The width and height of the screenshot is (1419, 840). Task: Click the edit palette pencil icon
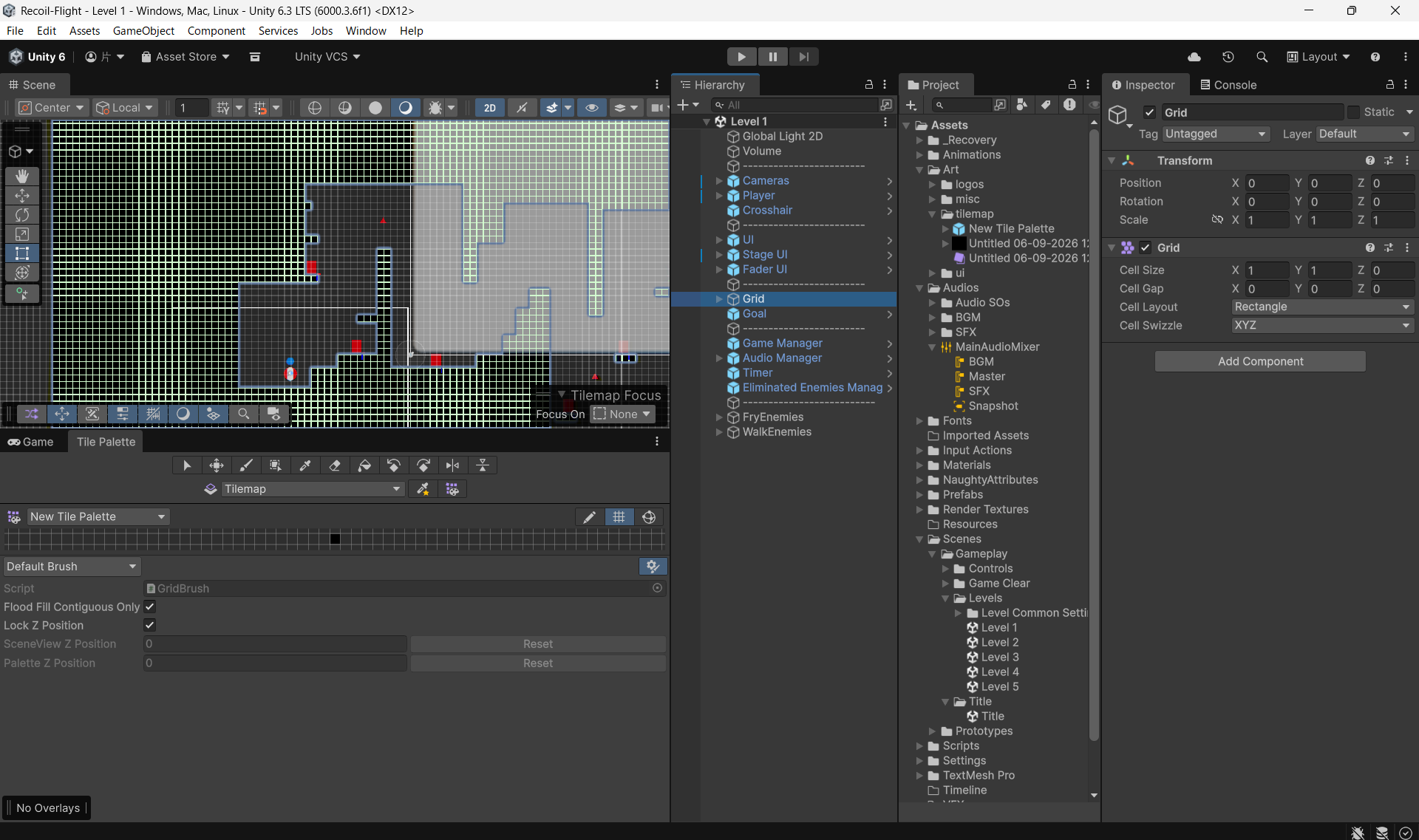click(x=589, y=517)
